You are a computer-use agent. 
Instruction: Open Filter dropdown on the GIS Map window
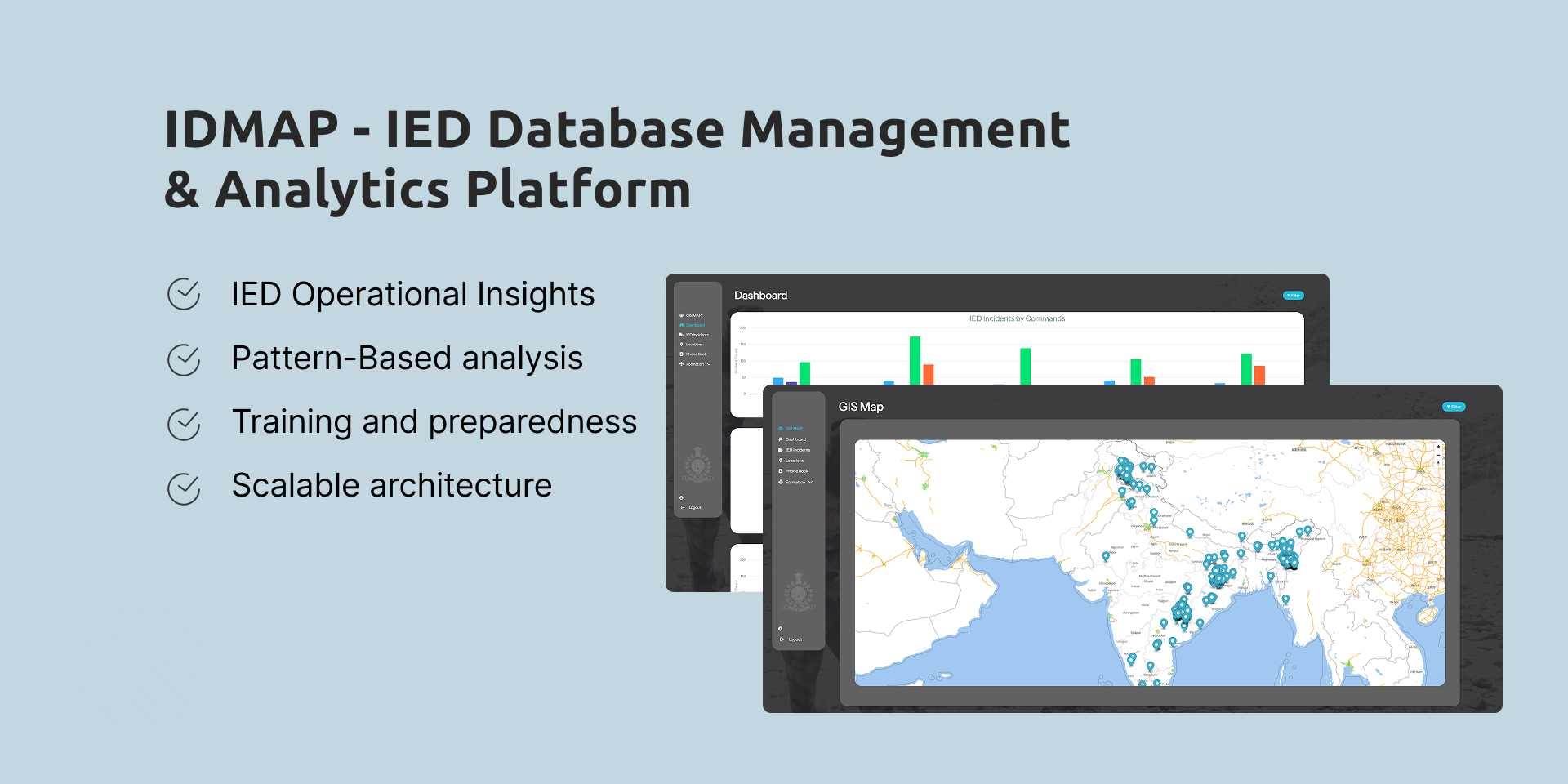(x=1454, y=407)
